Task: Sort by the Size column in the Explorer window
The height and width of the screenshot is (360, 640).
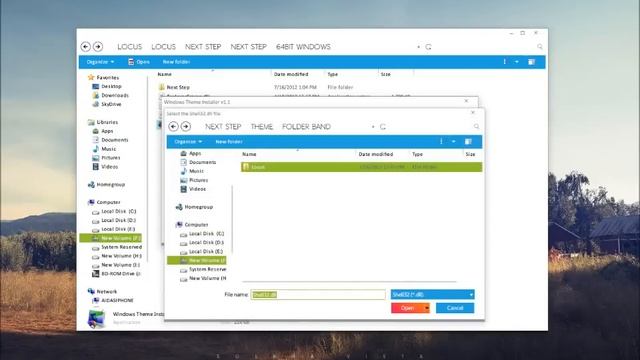Action: tap(386, 74)
